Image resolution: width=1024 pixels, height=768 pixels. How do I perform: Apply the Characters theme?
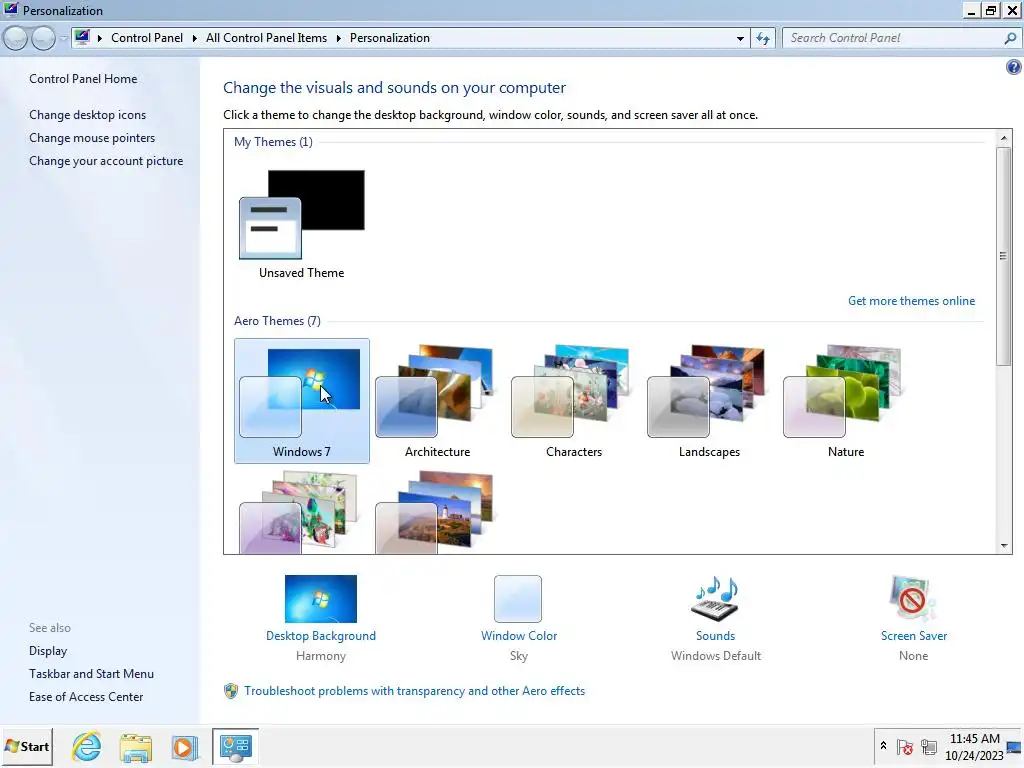tap(573, 401)
